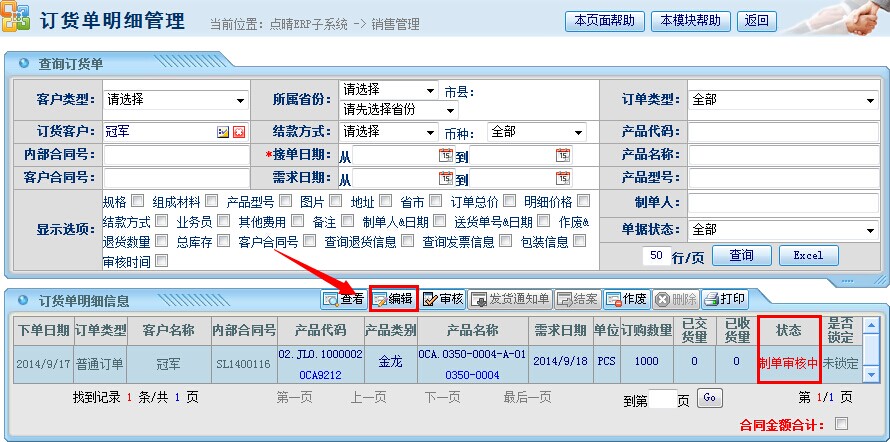Image resolution: width=890 pixels, height=442 pixels.
Task: Click the 查询 search button
Action: click(x=741, y=255)
